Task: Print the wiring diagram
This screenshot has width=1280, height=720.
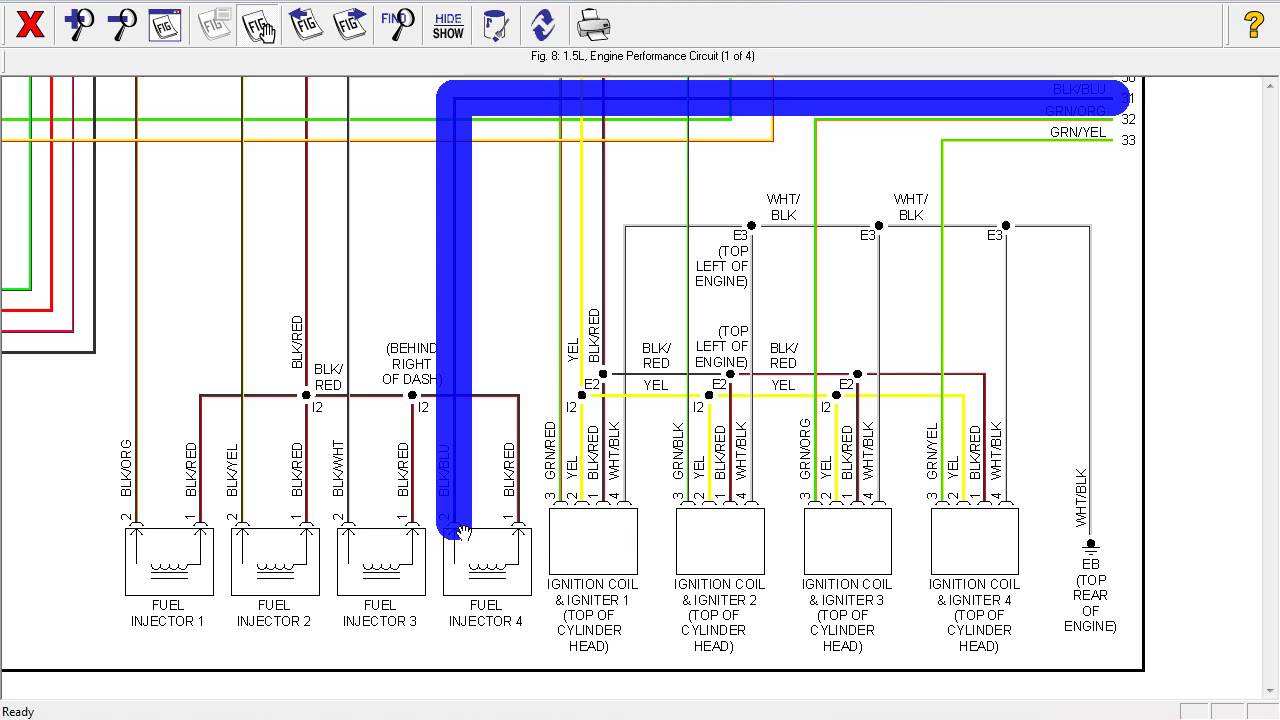Action: [x=593, y=25]
